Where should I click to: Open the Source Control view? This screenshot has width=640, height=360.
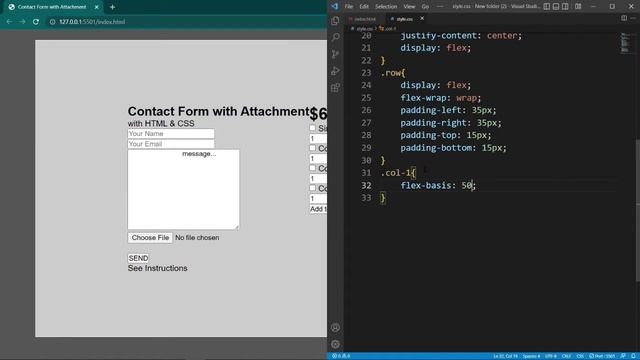(x=336, y=54)
